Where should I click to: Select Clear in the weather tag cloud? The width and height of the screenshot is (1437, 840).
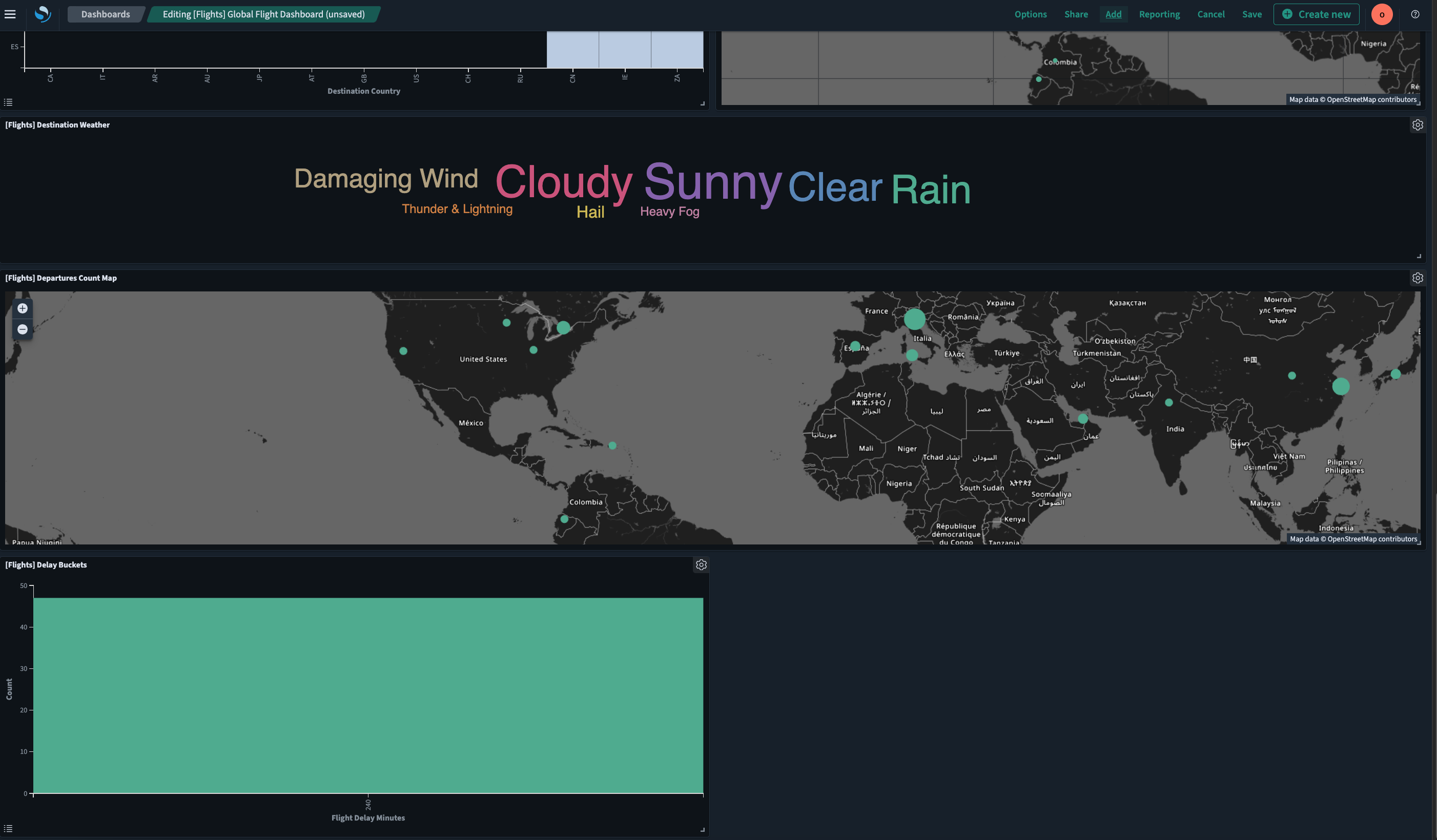[835, 187]
